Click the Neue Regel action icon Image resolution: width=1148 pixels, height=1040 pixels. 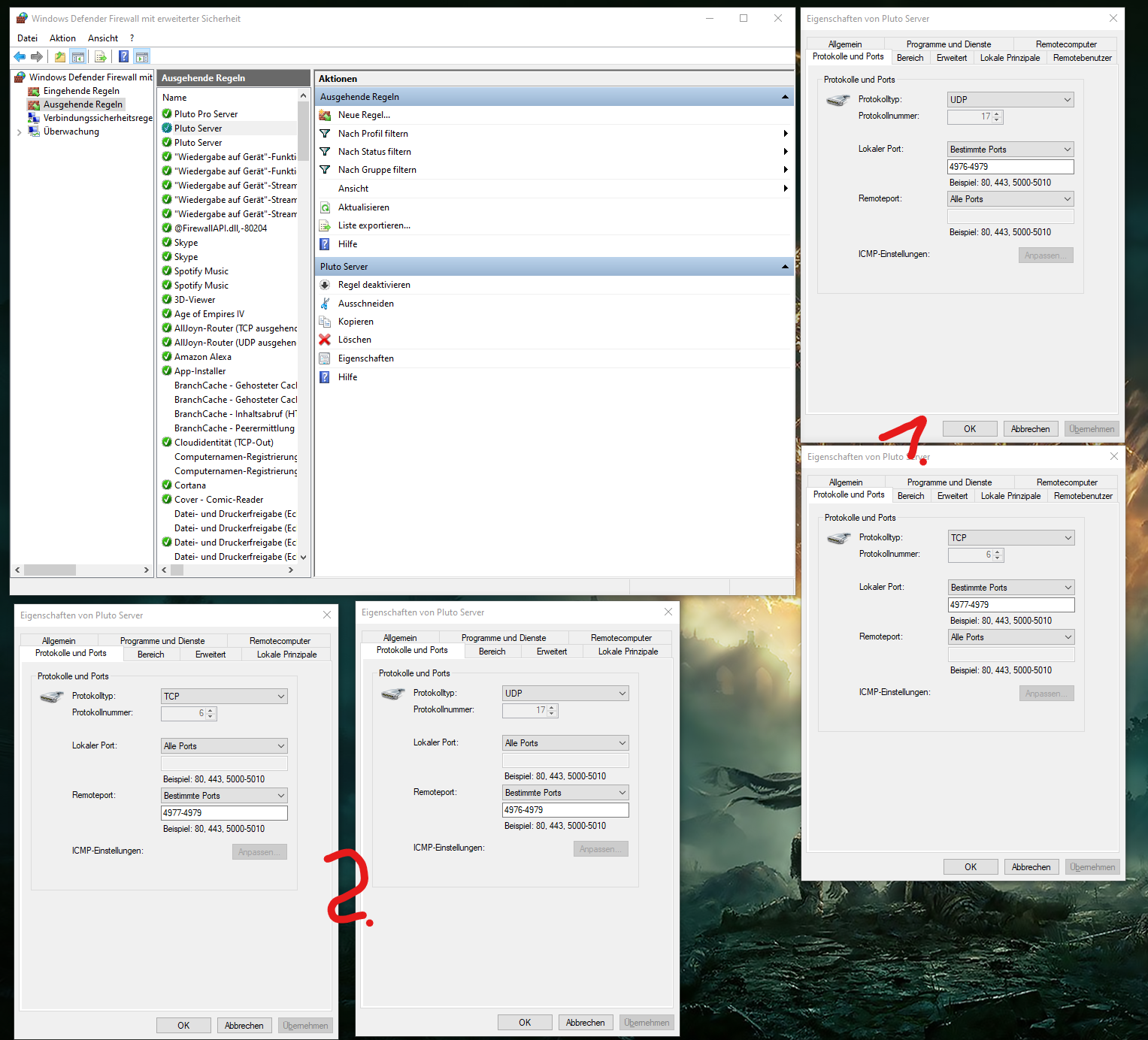(x=325, y=115)
